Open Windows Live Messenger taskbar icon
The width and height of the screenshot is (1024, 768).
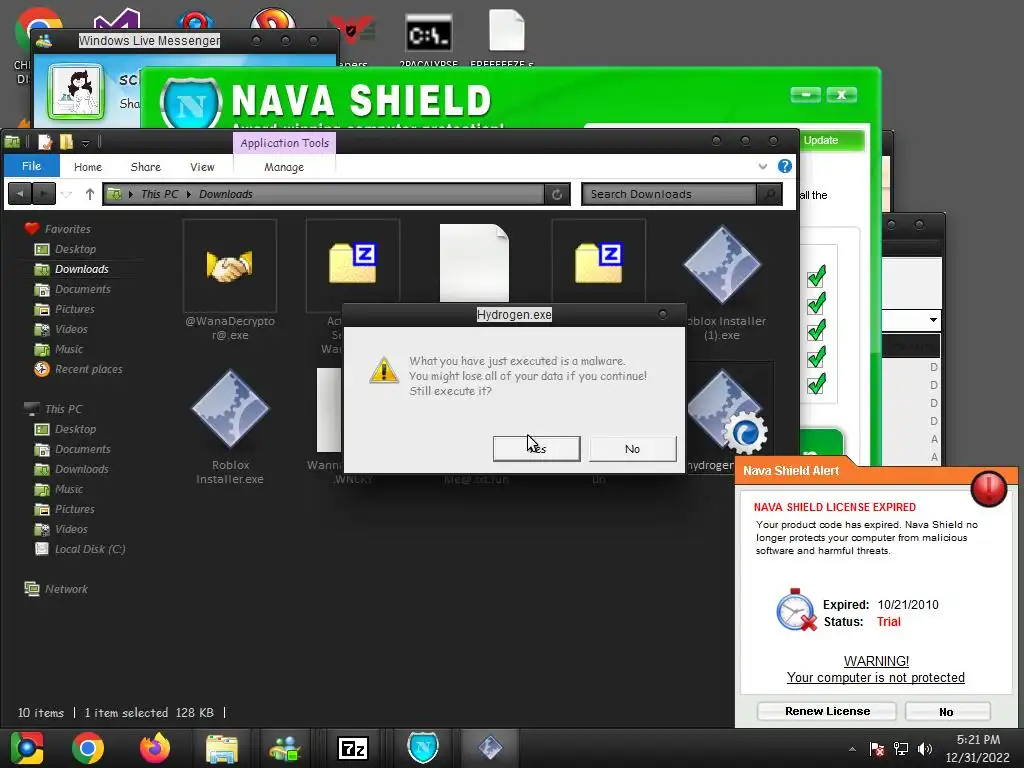[285, 748]
